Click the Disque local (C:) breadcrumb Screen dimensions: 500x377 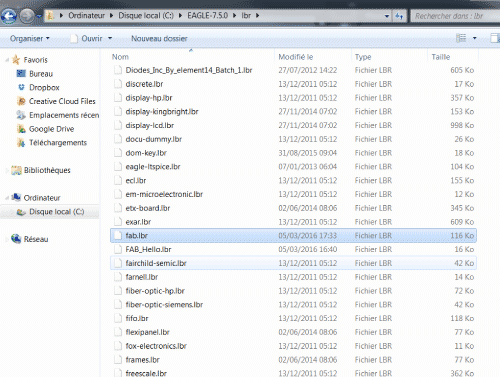pyautogui.click(x=146, y=15)
